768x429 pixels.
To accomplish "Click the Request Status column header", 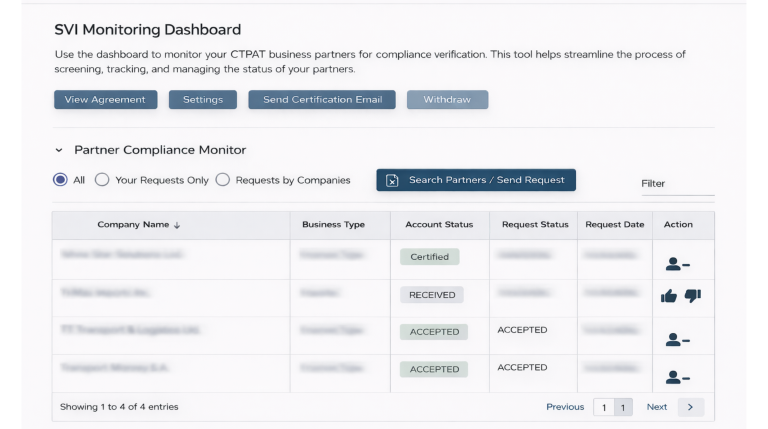I will click(x=535, y=224).
